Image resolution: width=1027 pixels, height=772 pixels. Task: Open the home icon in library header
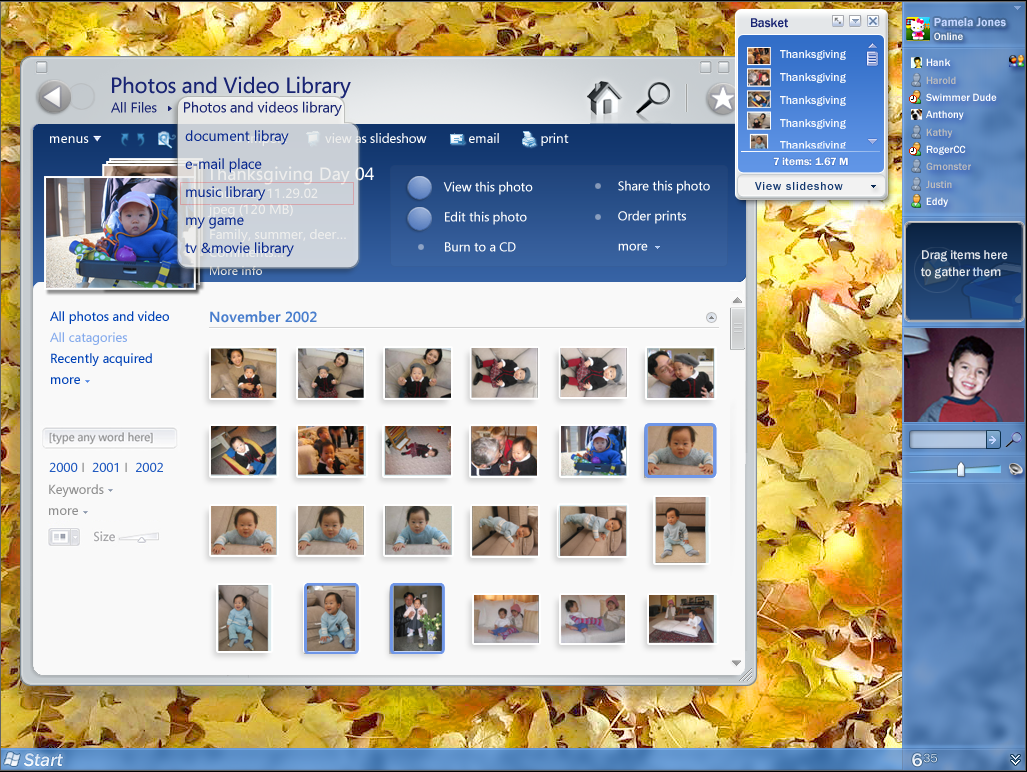[604, 99]
